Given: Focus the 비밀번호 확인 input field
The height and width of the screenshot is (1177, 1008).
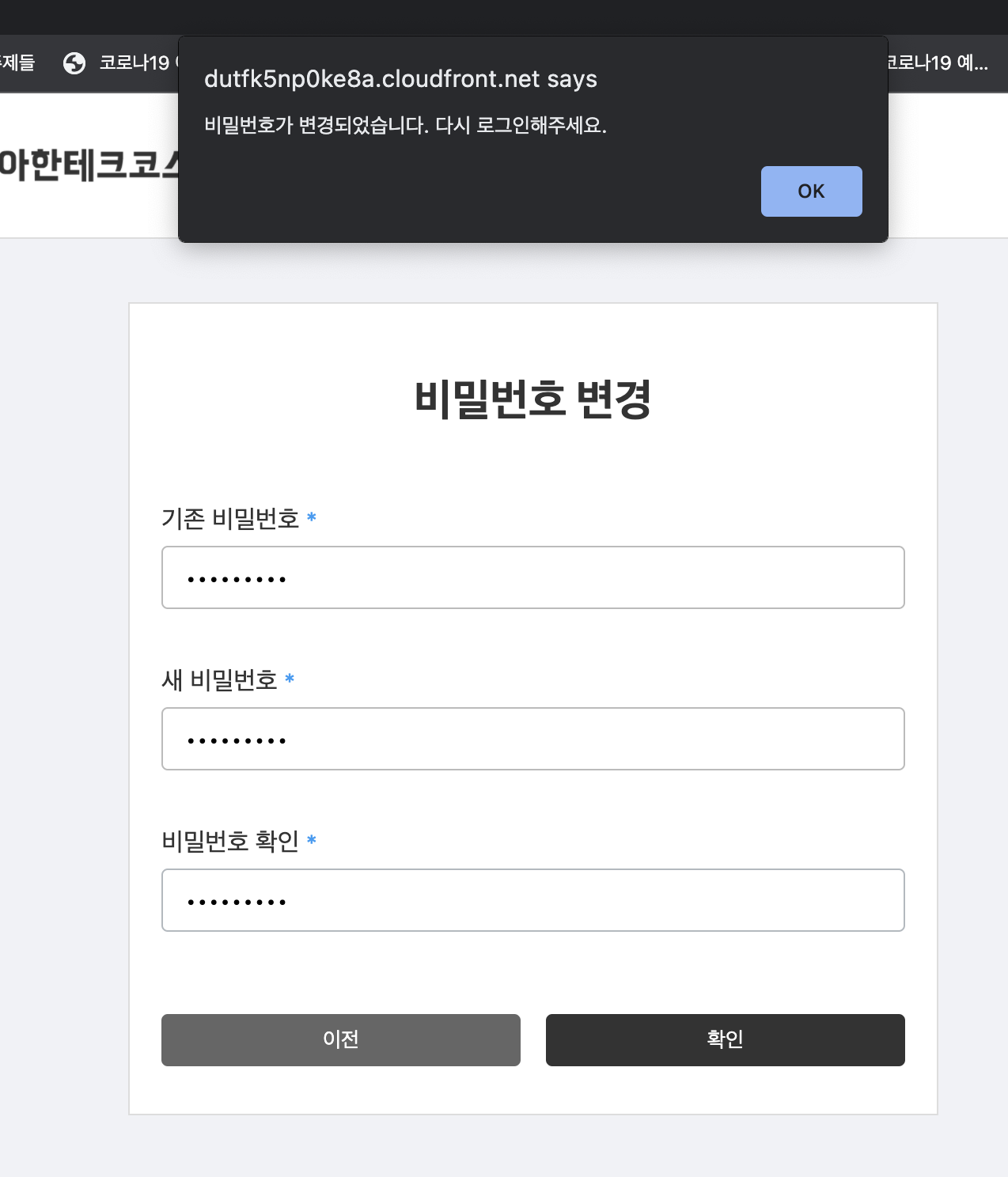Looking at the screenshot, I should 532,900.
